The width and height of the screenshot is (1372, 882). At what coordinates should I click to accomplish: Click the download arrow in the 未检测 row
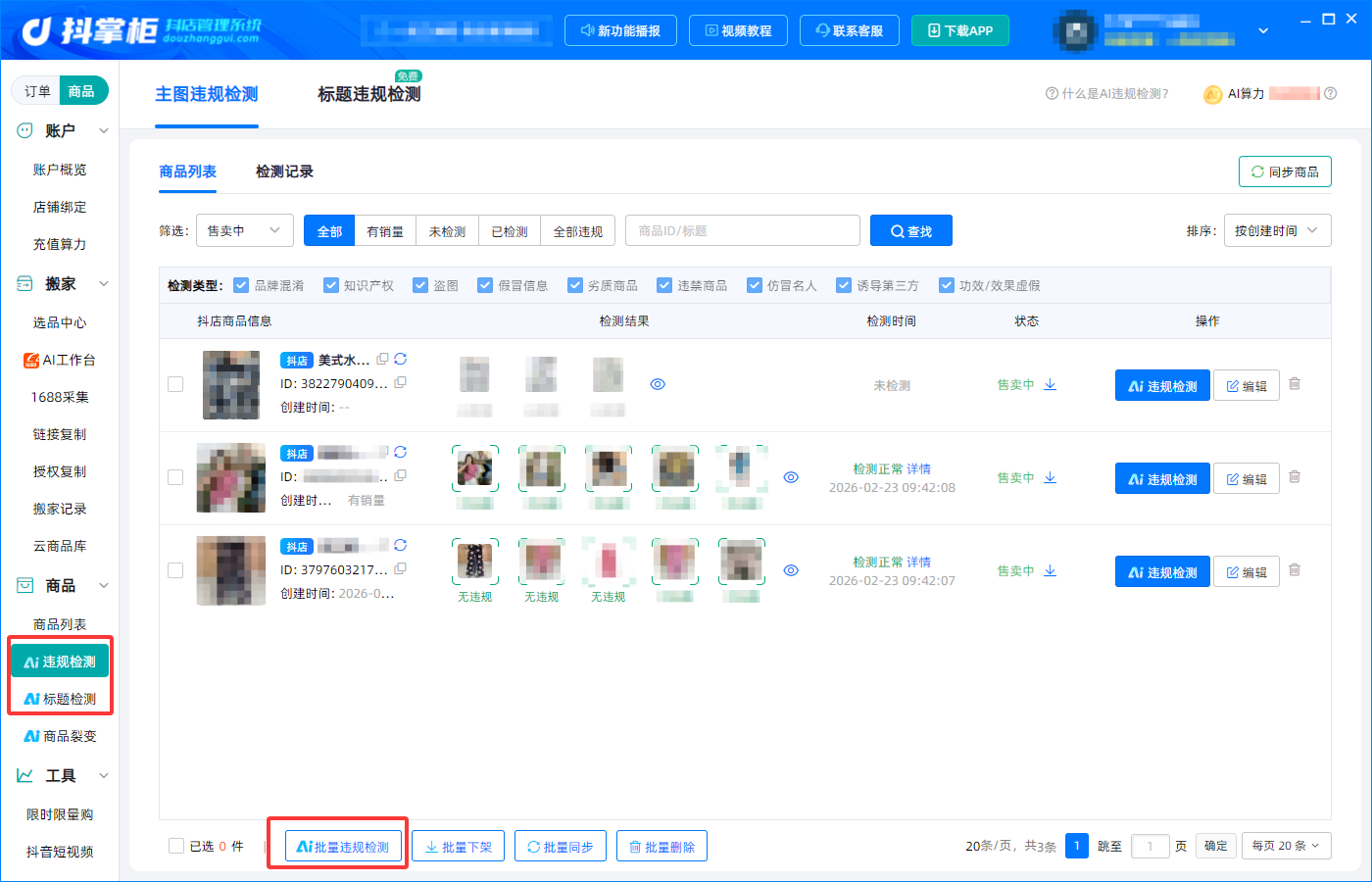click(1050, 384)
